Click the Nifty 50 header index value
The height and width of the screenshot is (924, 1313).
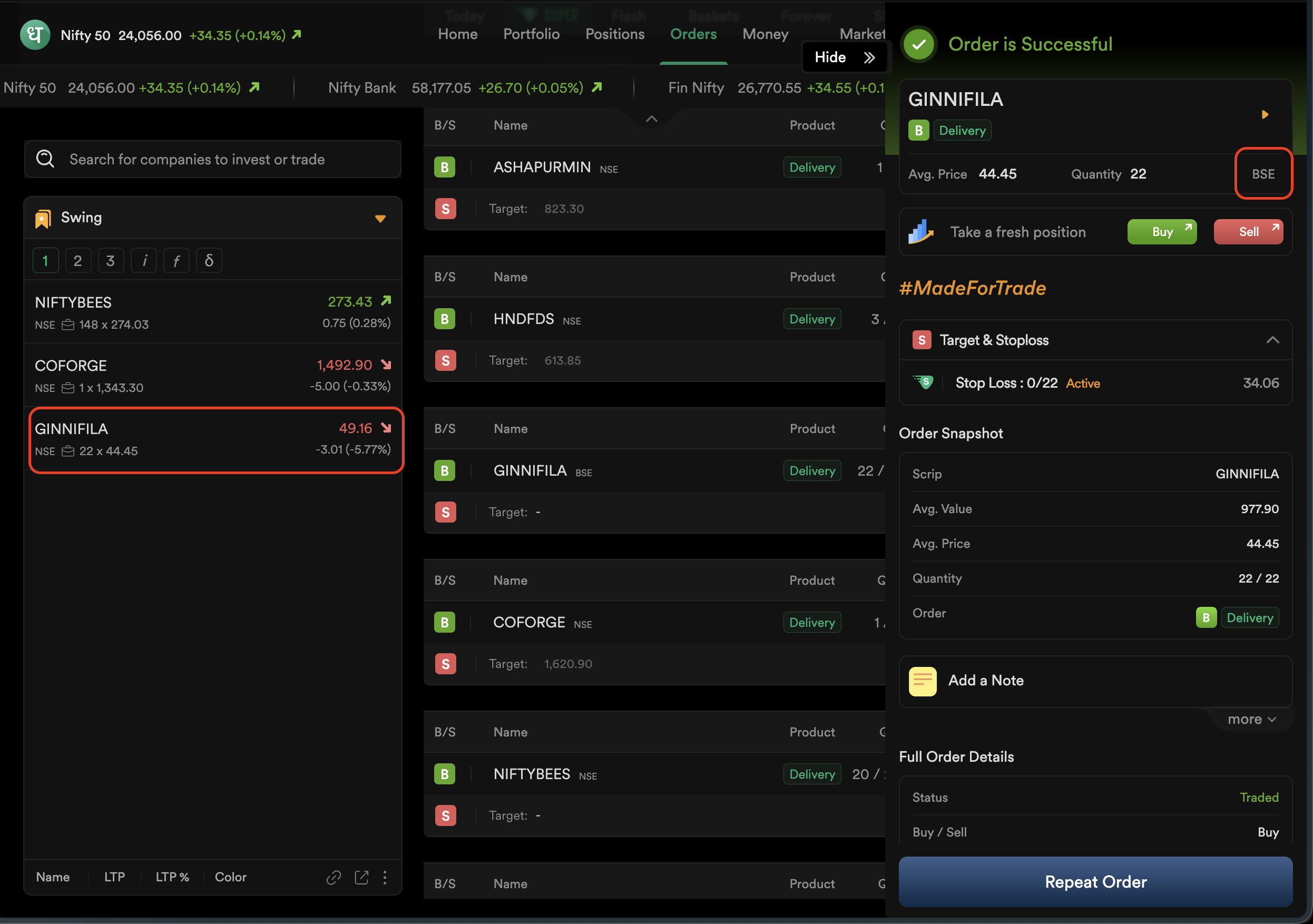click(150, 35)
